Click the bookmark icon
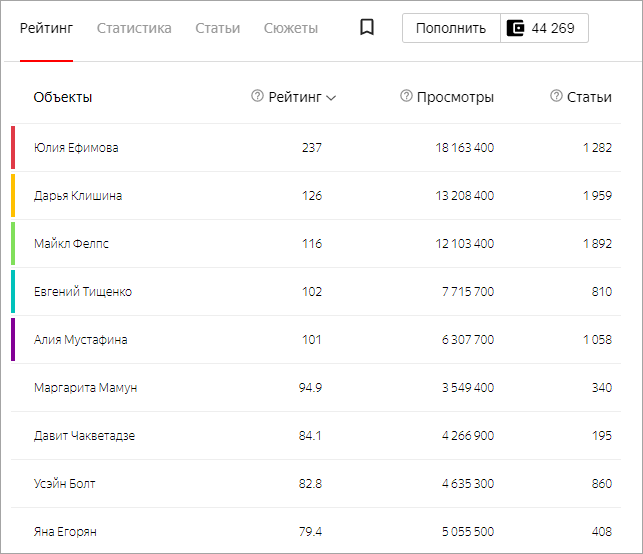Viewport: 643px width, 554px height. 367,28
